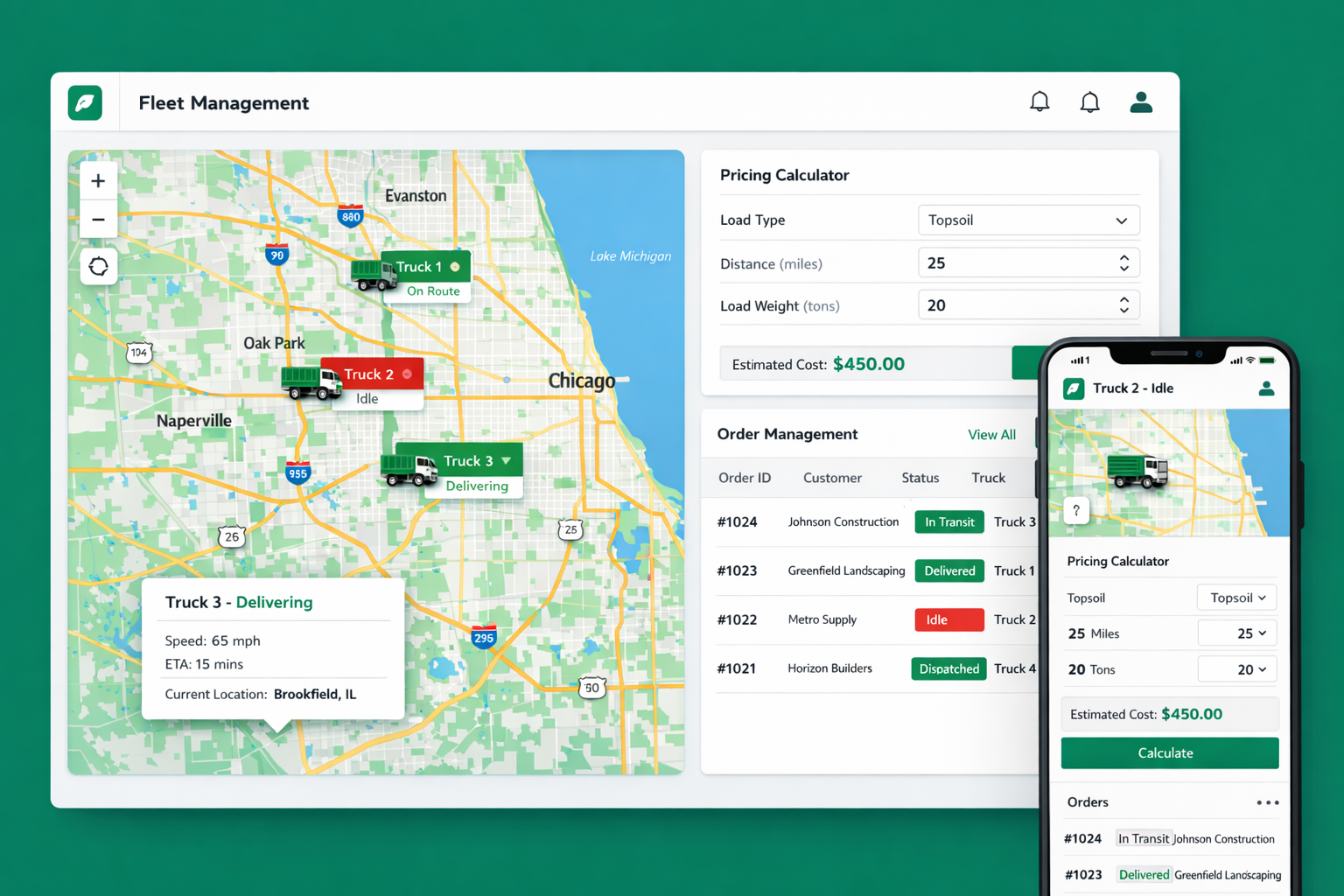Open mobile 25 Miles dropdown
Screen dimensions: 1344x896
click(1236, 633)
